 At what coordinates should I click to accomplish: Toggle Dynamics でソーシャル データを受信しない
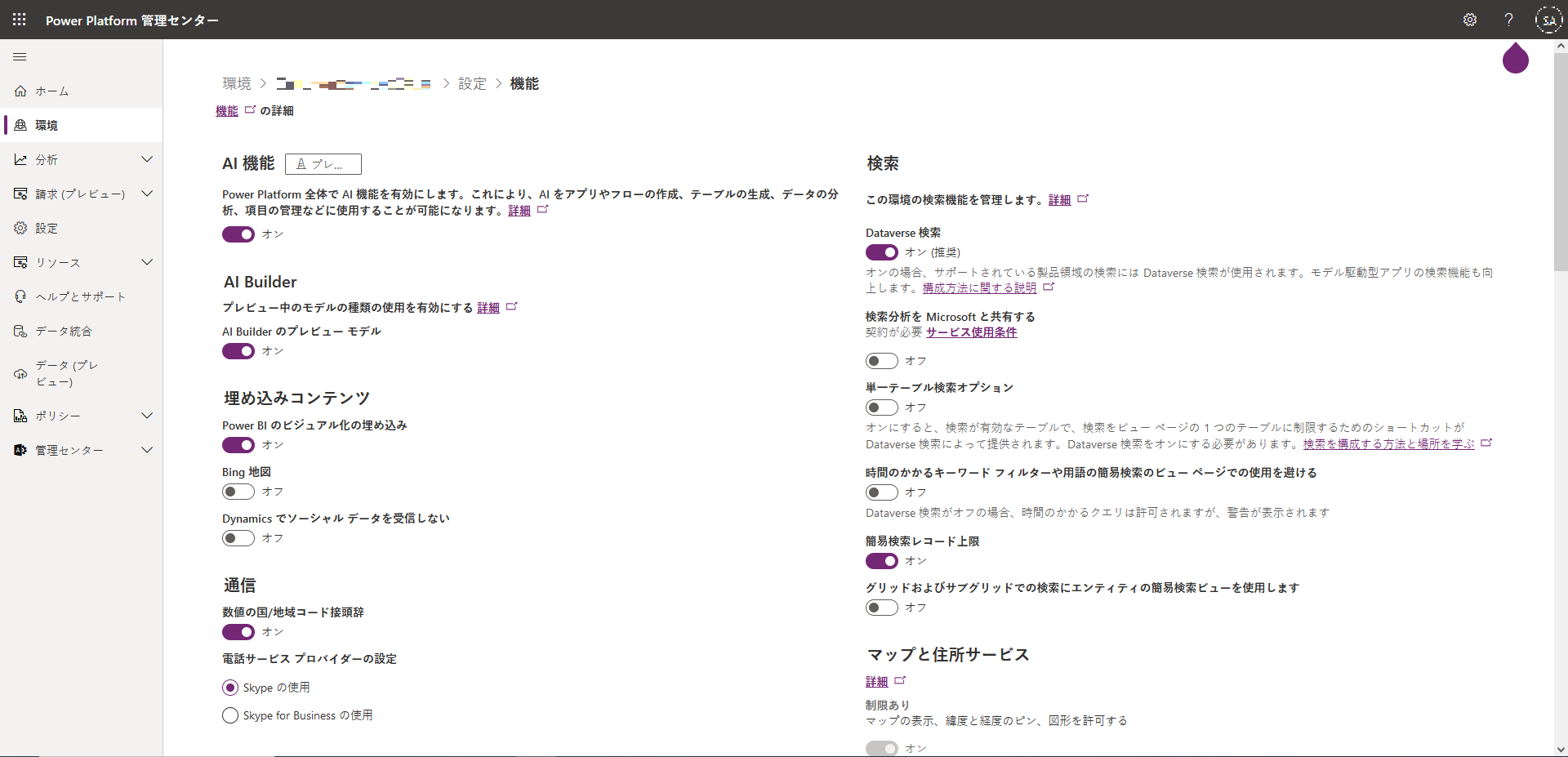[238, 538]
